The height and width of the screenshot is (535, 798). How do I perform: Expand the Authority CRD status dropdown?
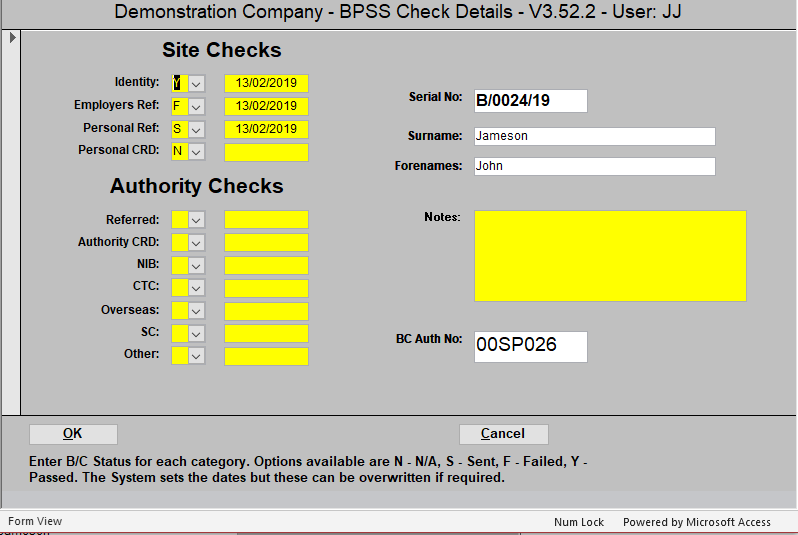coord(197,242)
